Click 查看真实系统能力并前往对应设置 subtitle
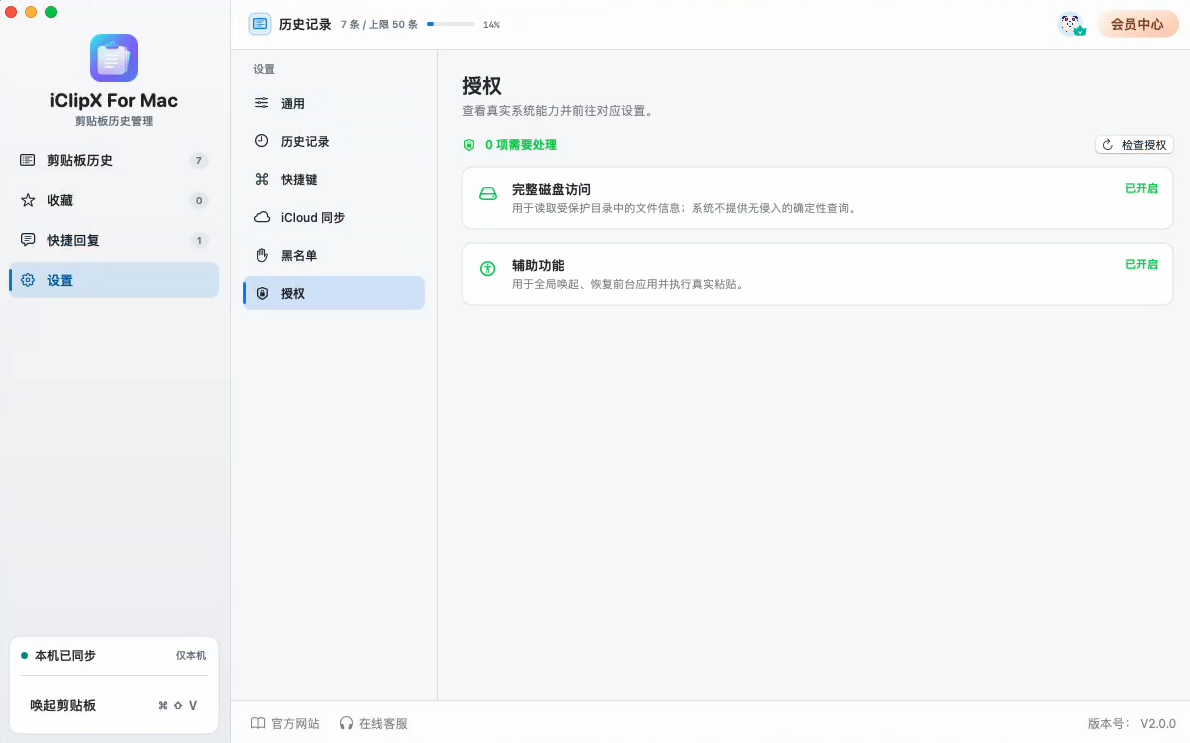 click(x=559, y=111)
